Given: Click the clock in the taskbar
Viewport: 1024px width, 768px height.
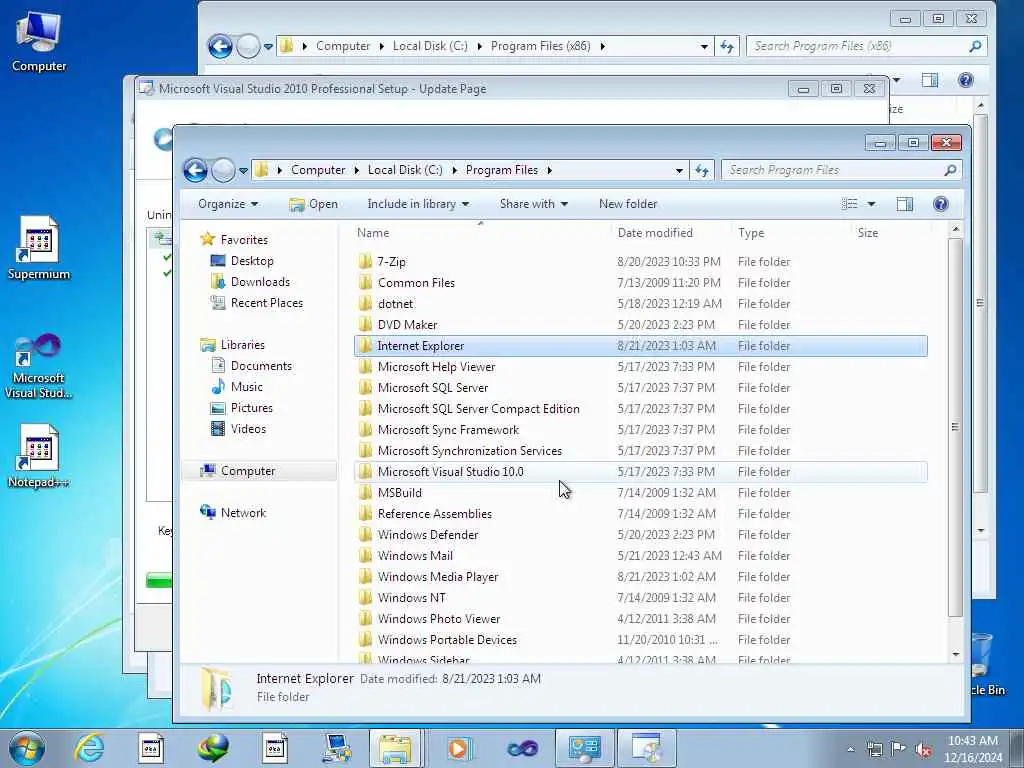Looking at the screenshot, I should (972, 748).
